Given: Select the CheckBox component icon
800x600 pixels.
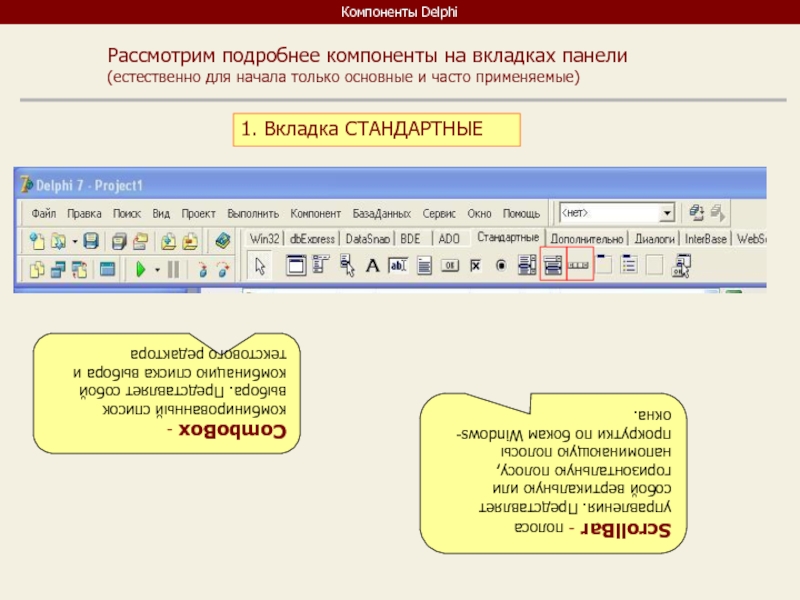Looking at the screenshot, I should [476, 265].
